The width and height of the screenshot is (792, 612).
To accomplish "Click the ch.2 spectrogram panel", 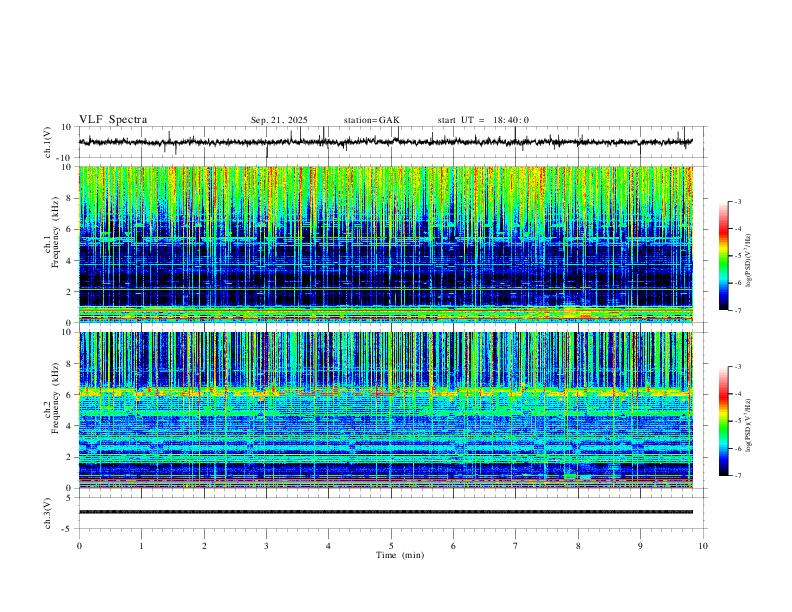I will pyautogui.click(x=386, y=410).
